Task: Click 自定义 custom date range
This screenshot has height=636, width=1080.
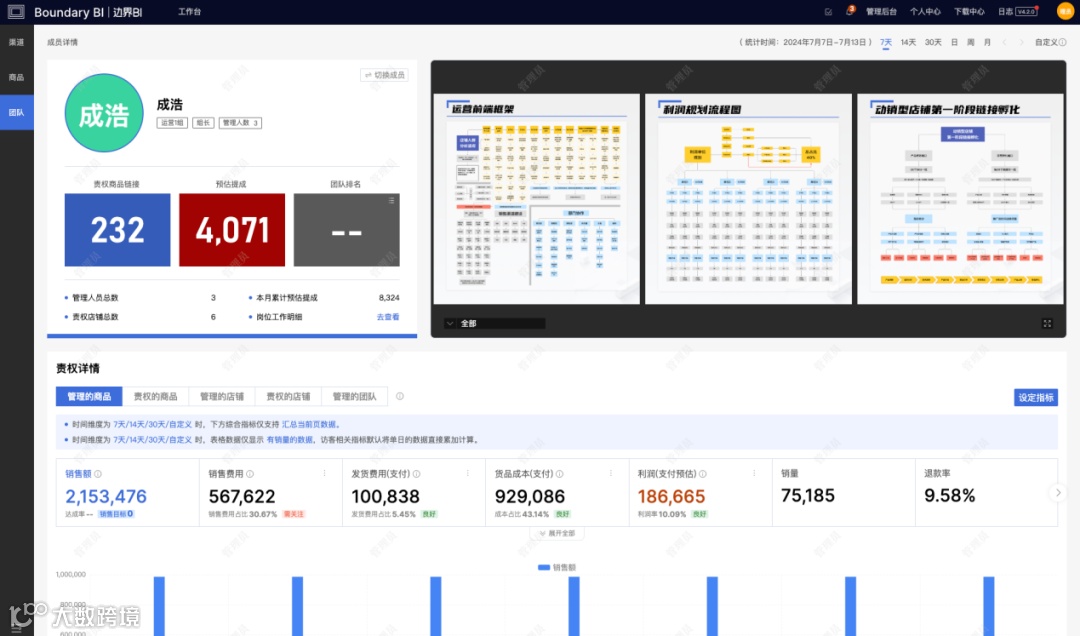Action: pos(1046,42)
